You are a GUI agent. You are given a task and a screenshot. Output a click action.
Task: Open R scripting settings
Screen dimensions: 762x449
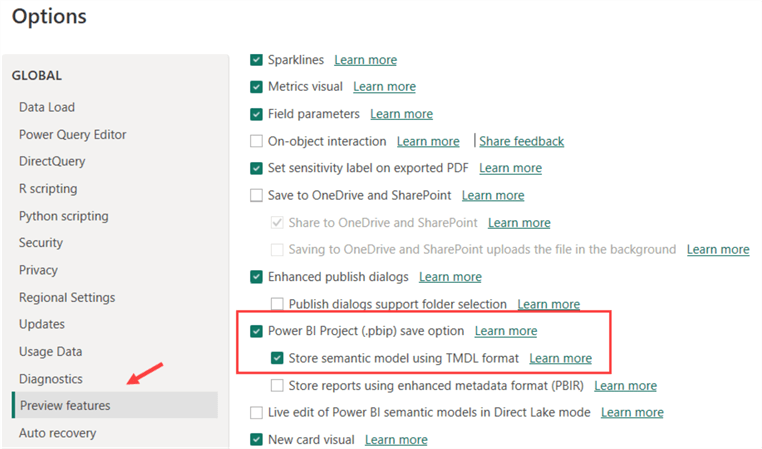pos(48,189)
